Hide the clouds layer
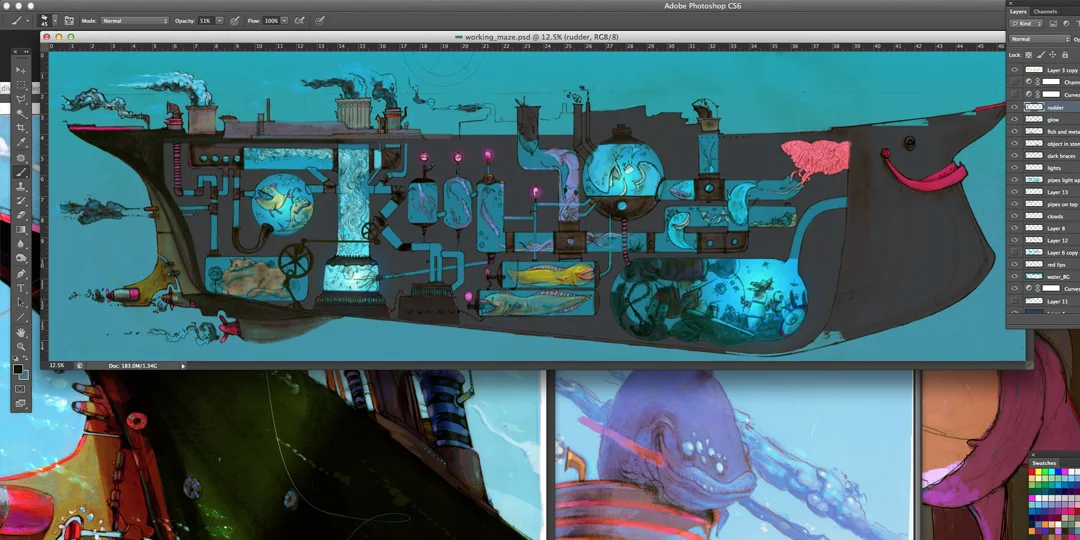 1014,216
